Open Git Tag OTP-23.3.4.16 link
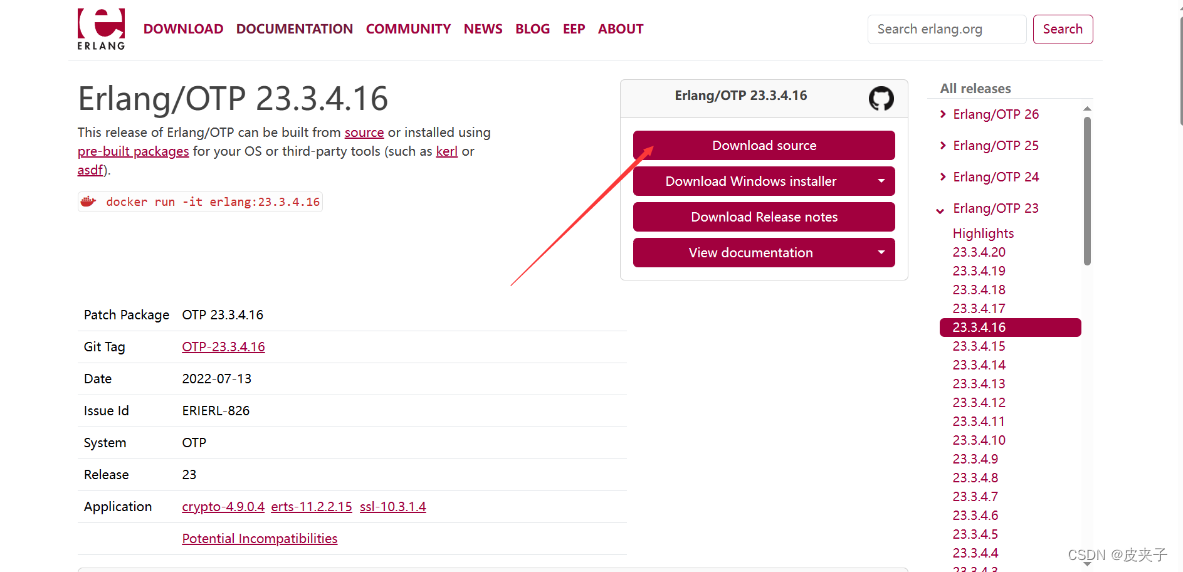The height and width of the screenshot is (572, 1183). click(x=223, y=347)
